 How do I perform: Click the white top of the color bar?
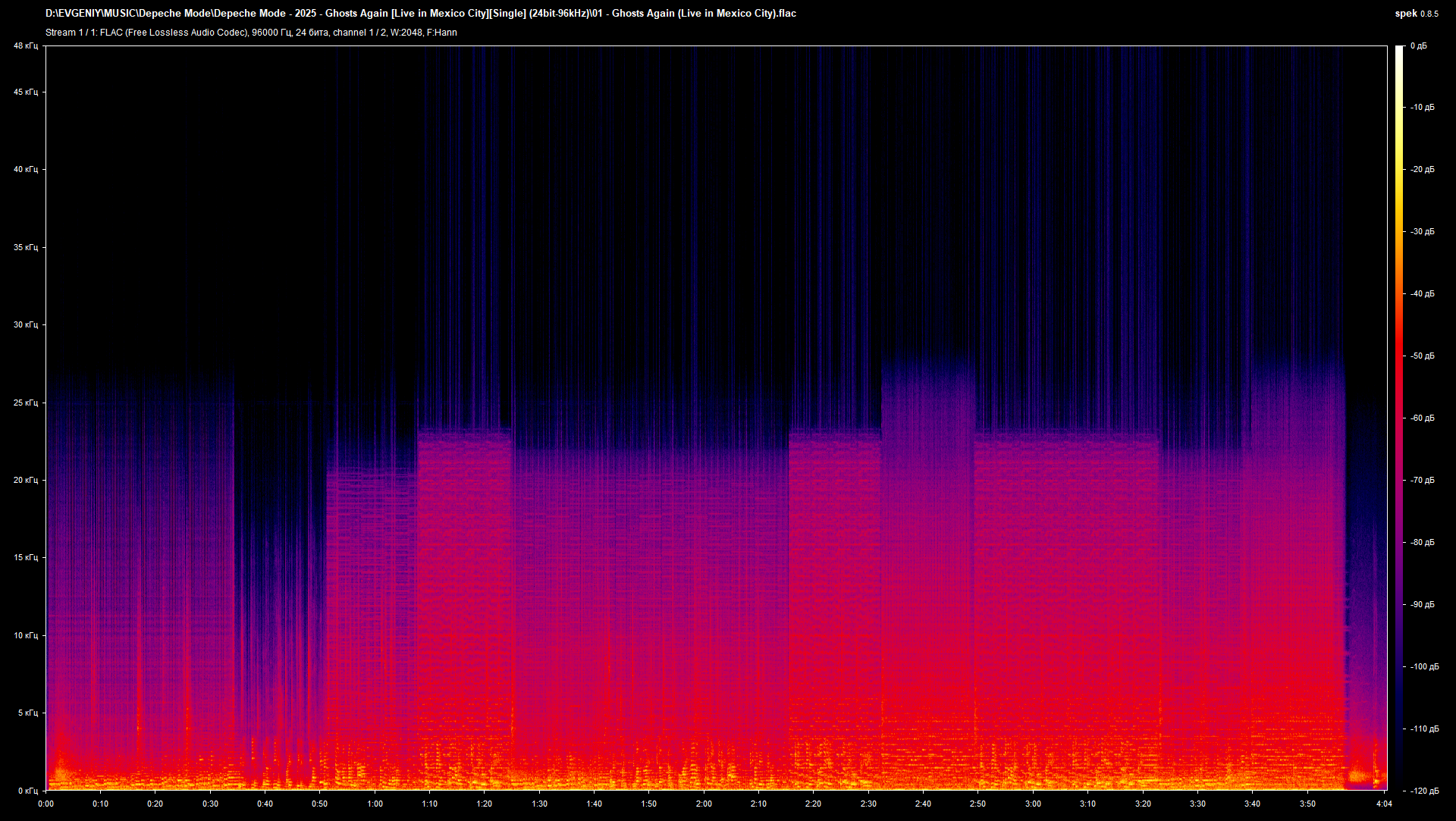pos(1399,52)
